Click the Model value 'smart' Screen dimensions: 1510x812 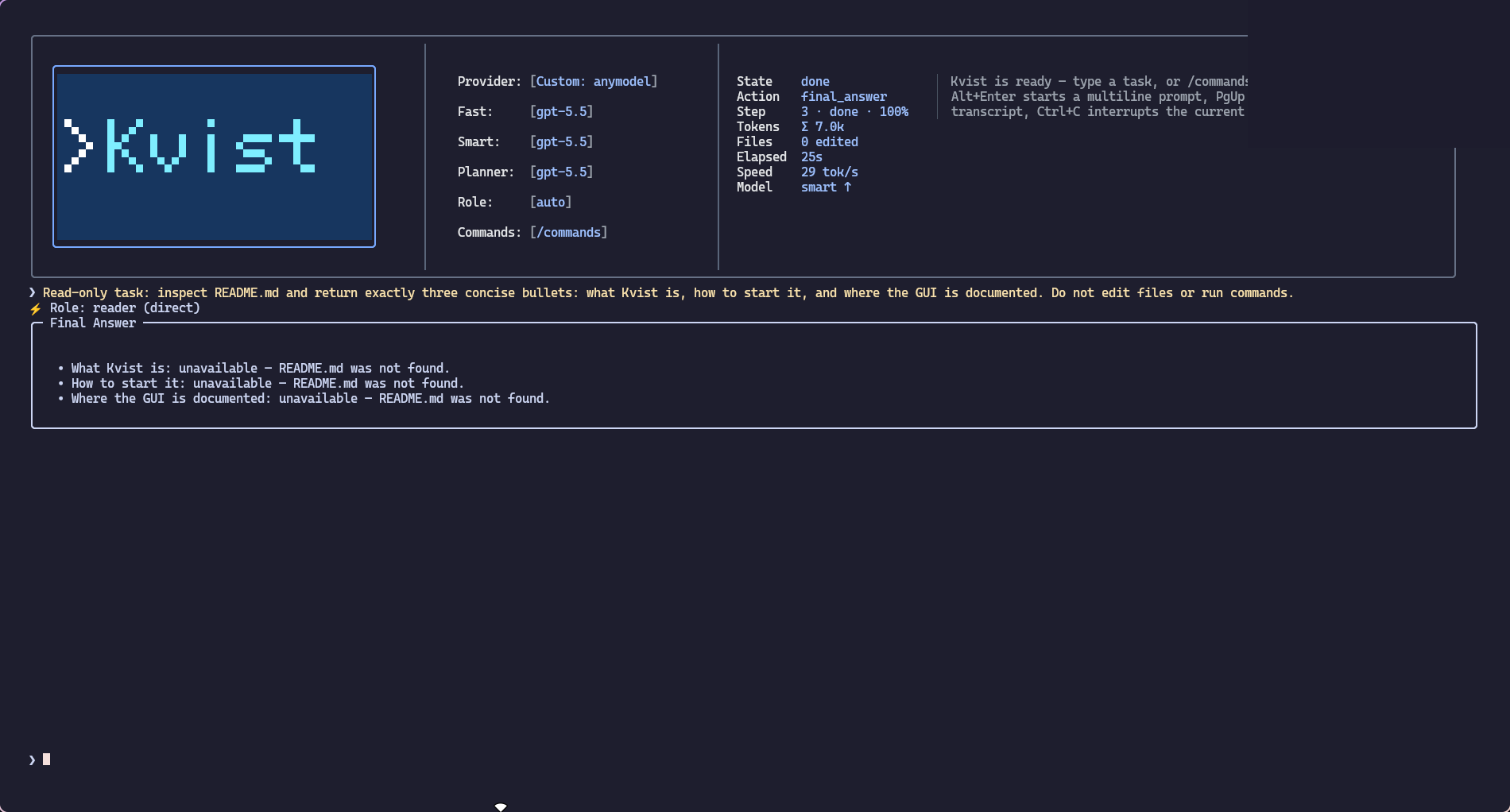[819, 187]
